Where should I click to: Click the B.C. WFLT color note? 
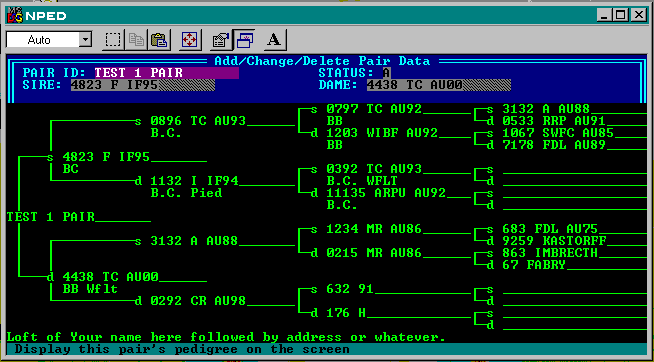[362, 181]
